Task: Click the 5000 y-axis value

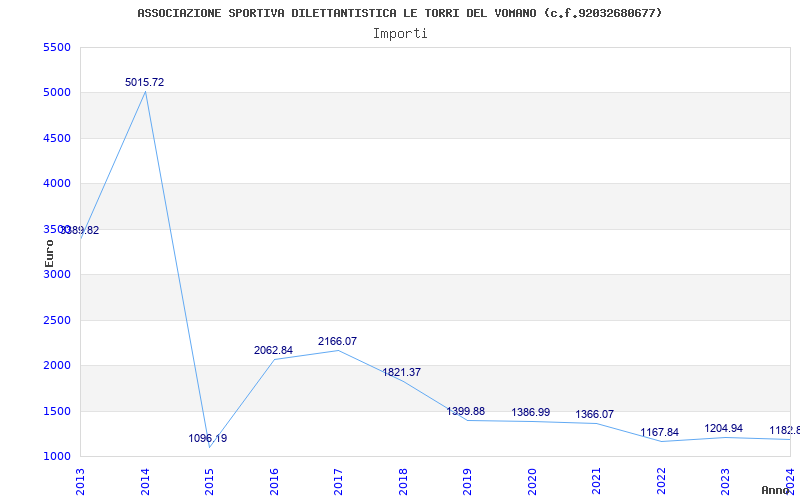Action: (x=57, y=93)
